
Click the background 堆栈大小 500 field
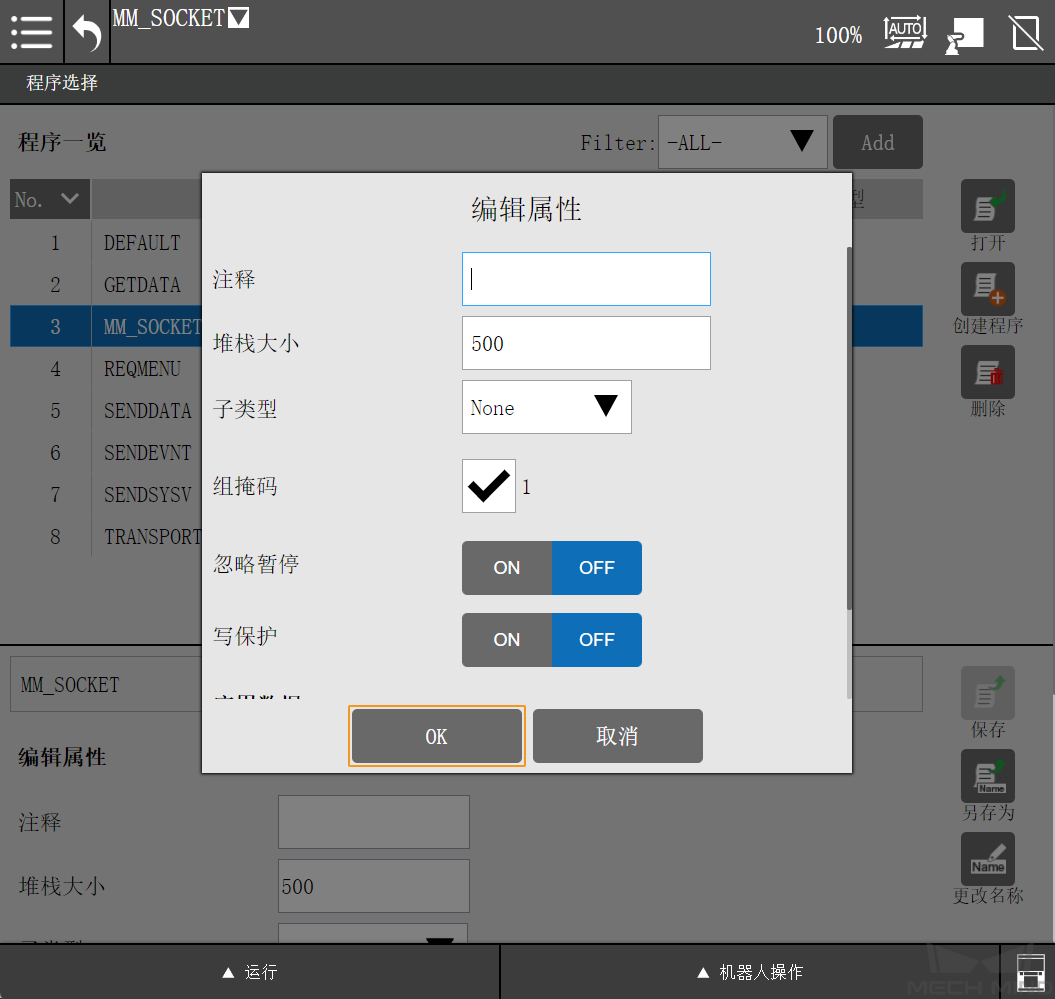373,886
